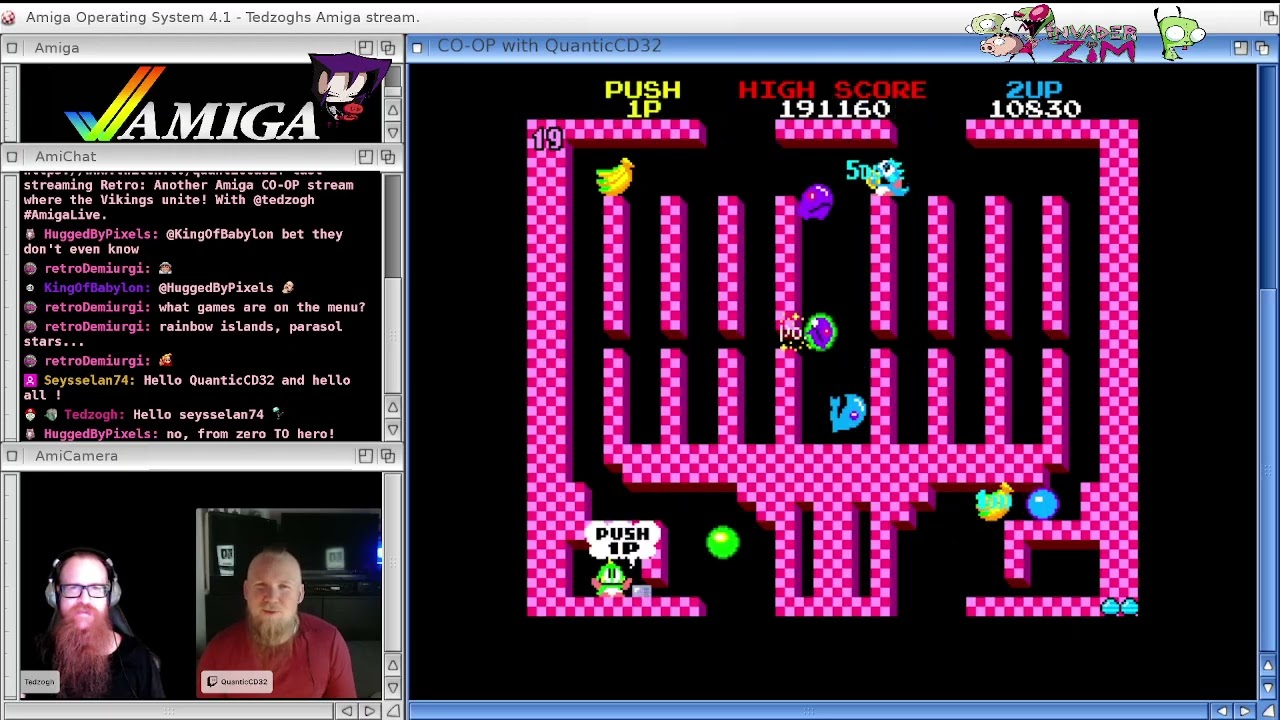Click the emote after 'Hello seysselan74'
This screenshot has width=1280, height=720.
coord(278,414)
